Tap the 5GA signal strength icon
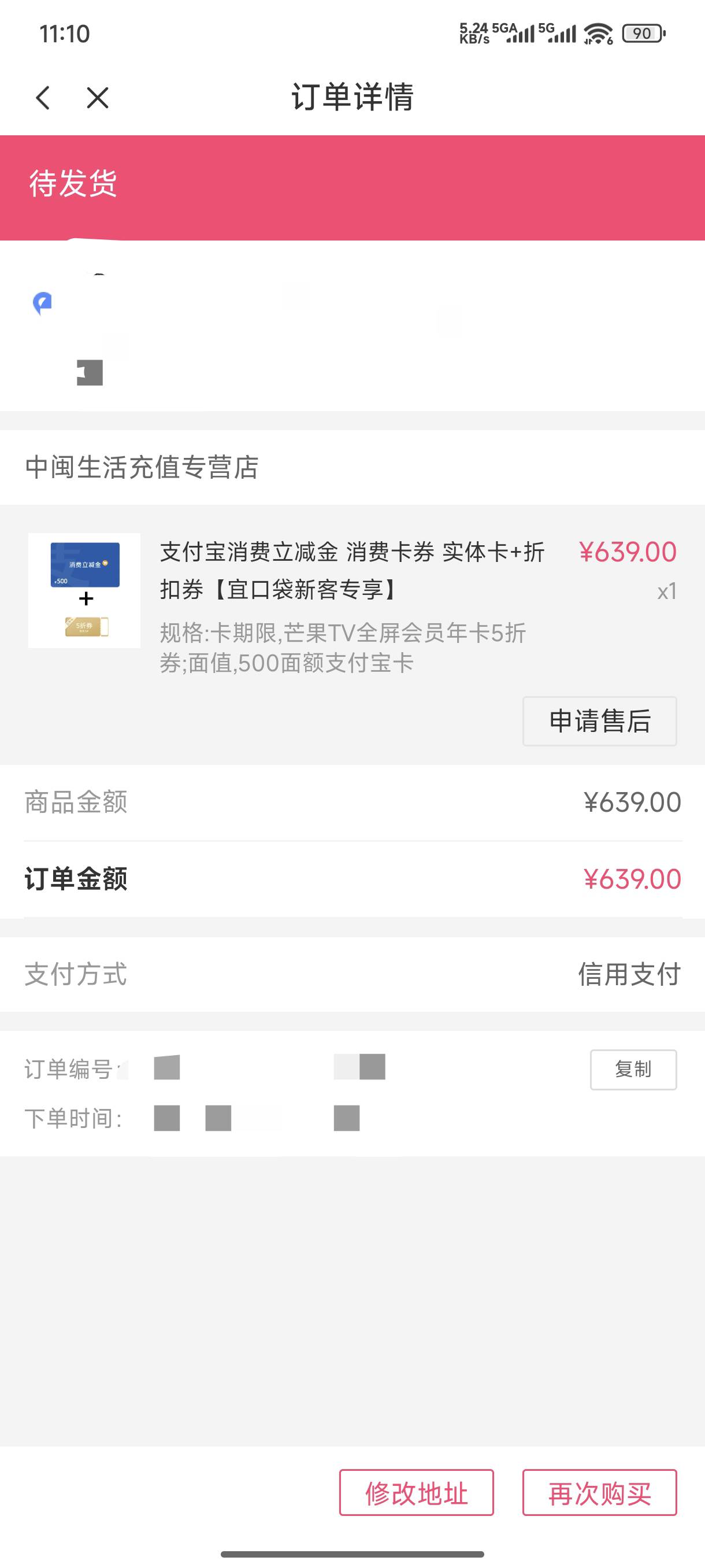The width and height of the screenshot is (705, 1568). point(512,34)
